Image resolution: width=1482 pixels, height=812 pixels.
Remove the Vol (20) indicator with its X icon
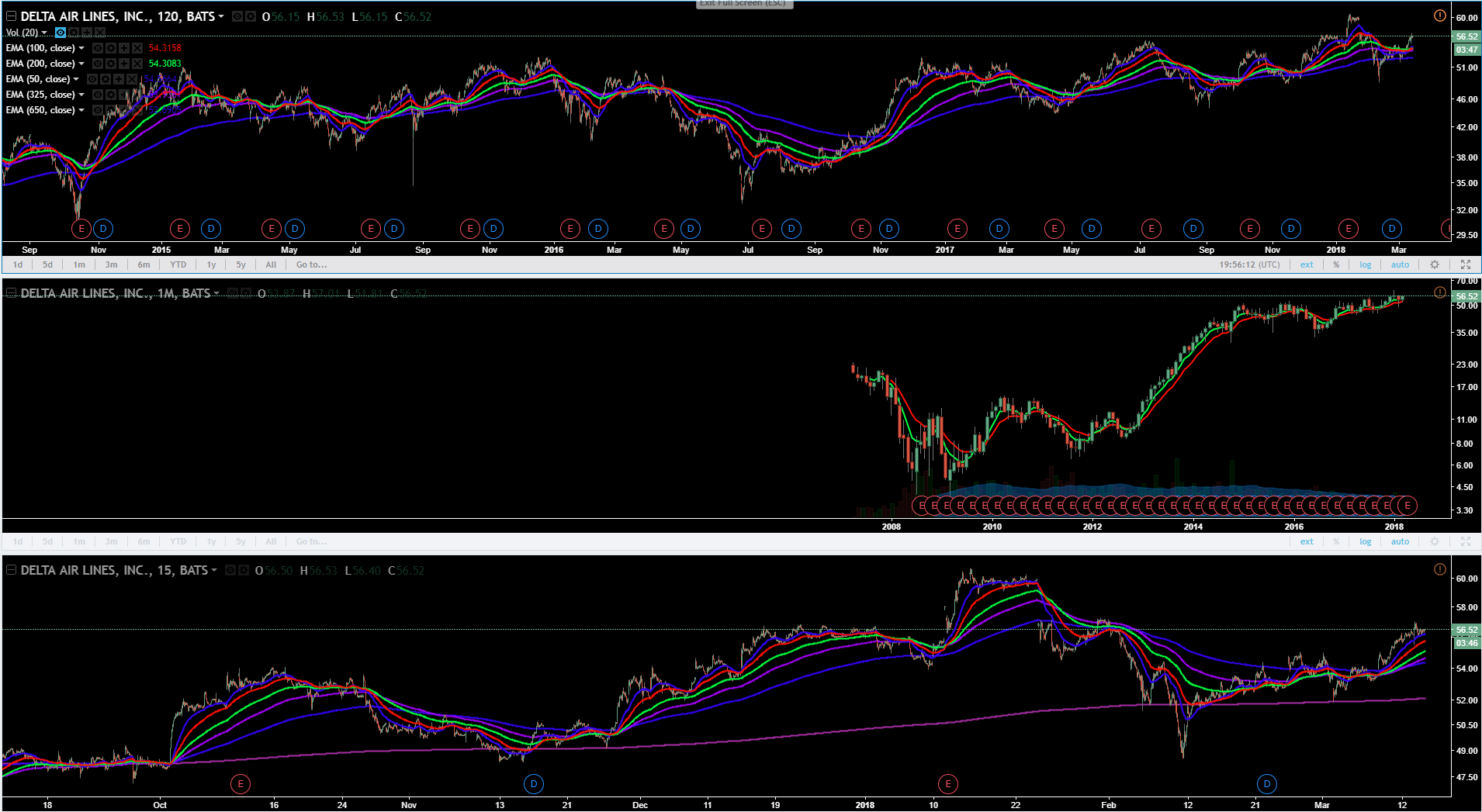pos(100,33)
